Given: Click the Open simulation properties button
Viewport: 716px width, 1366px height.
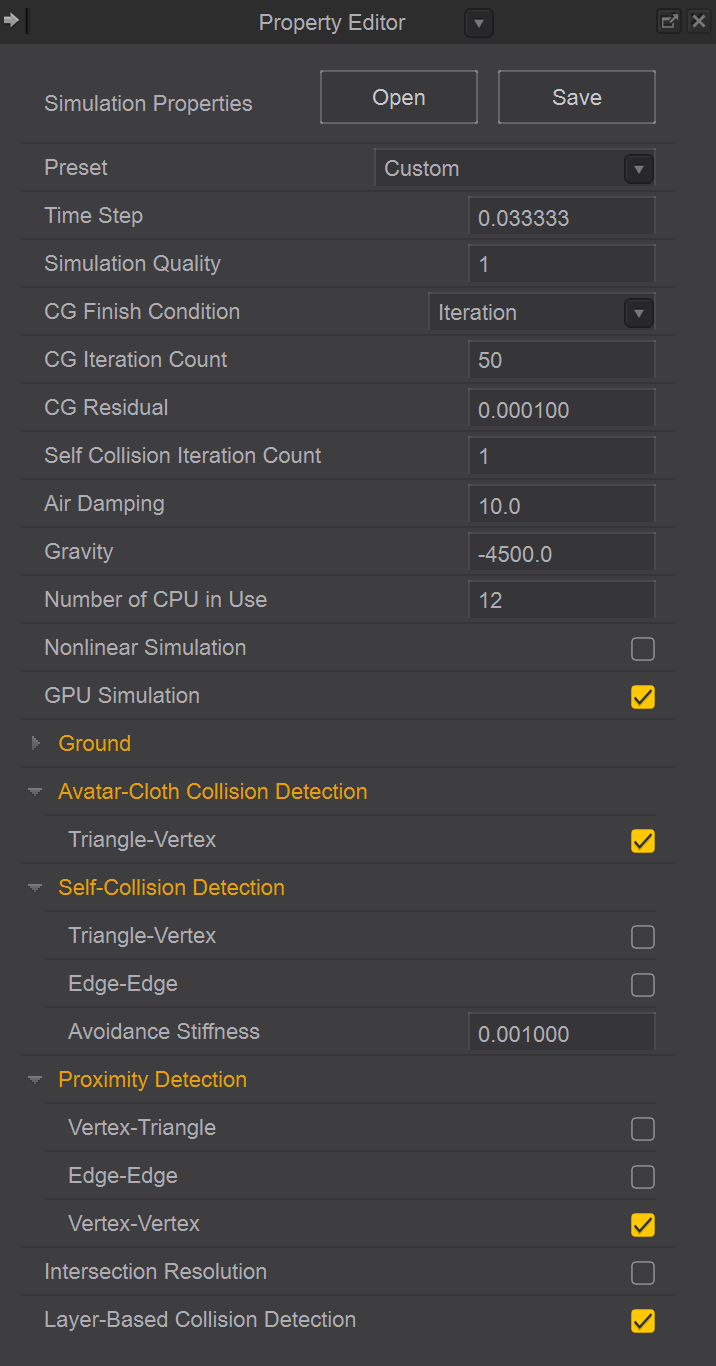Looking at the screenshot, I should coord(399,97).
